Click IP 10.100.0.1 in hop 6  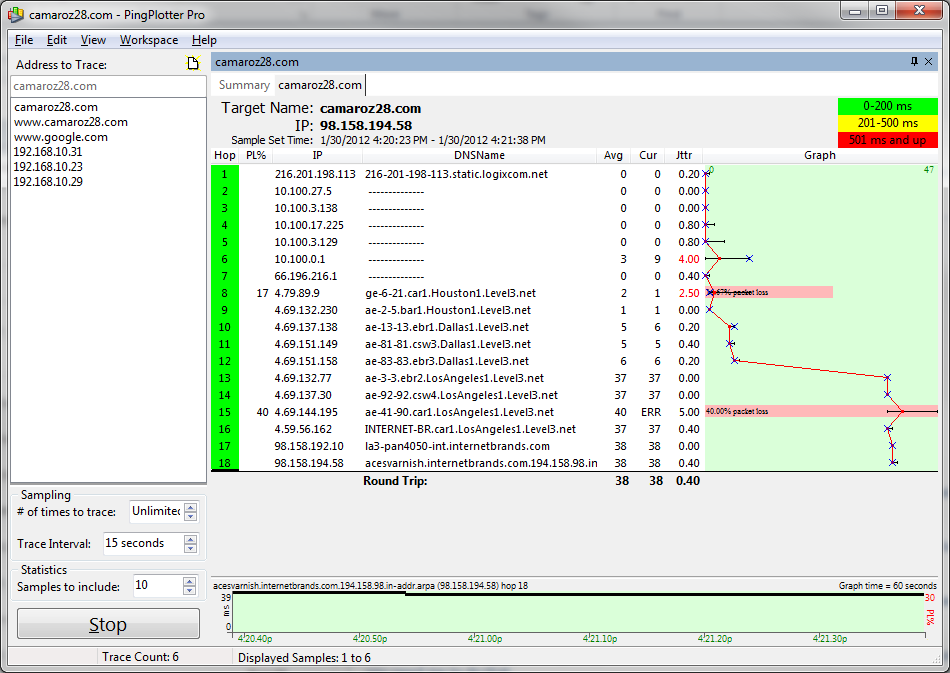click(x=299, y=259)
